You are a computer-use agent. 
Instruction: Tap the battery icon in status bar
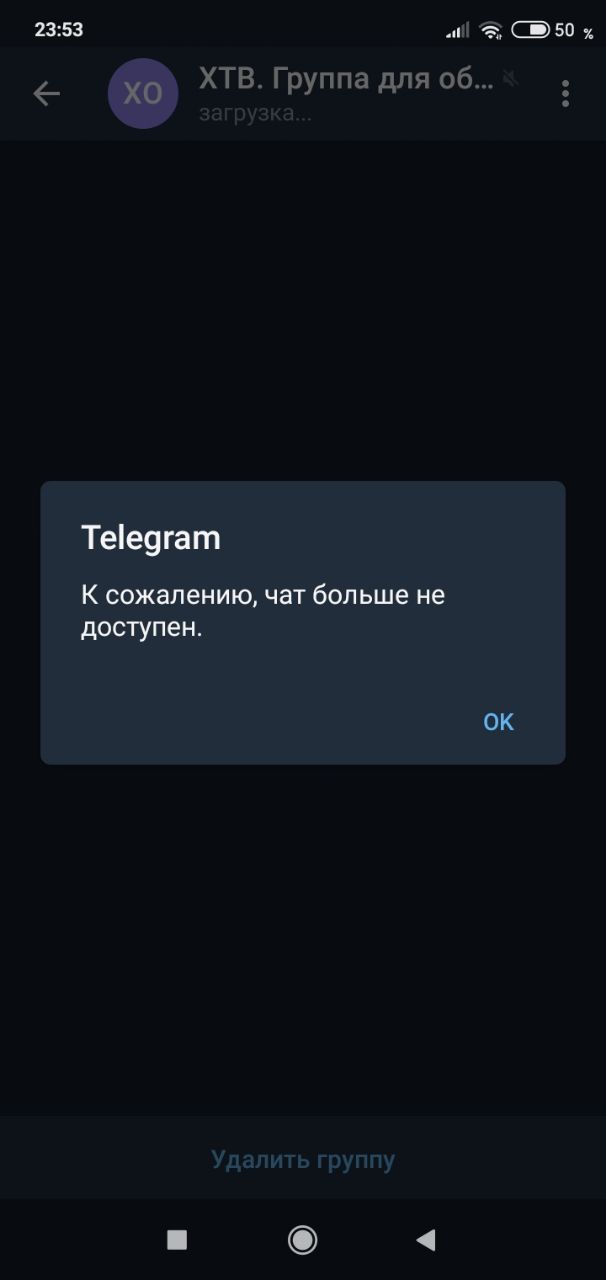530,30
